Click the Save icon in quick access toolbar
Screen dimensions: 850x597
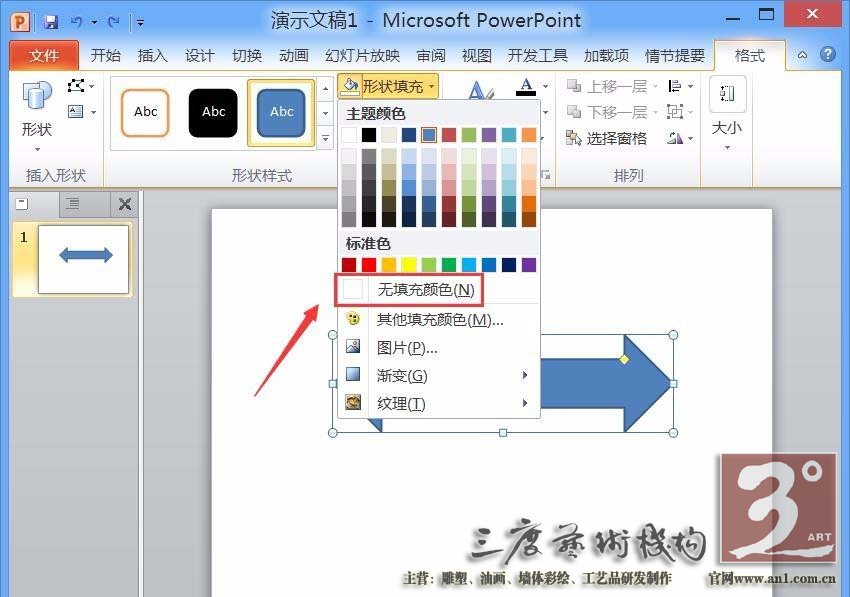(x=51, y=22)
